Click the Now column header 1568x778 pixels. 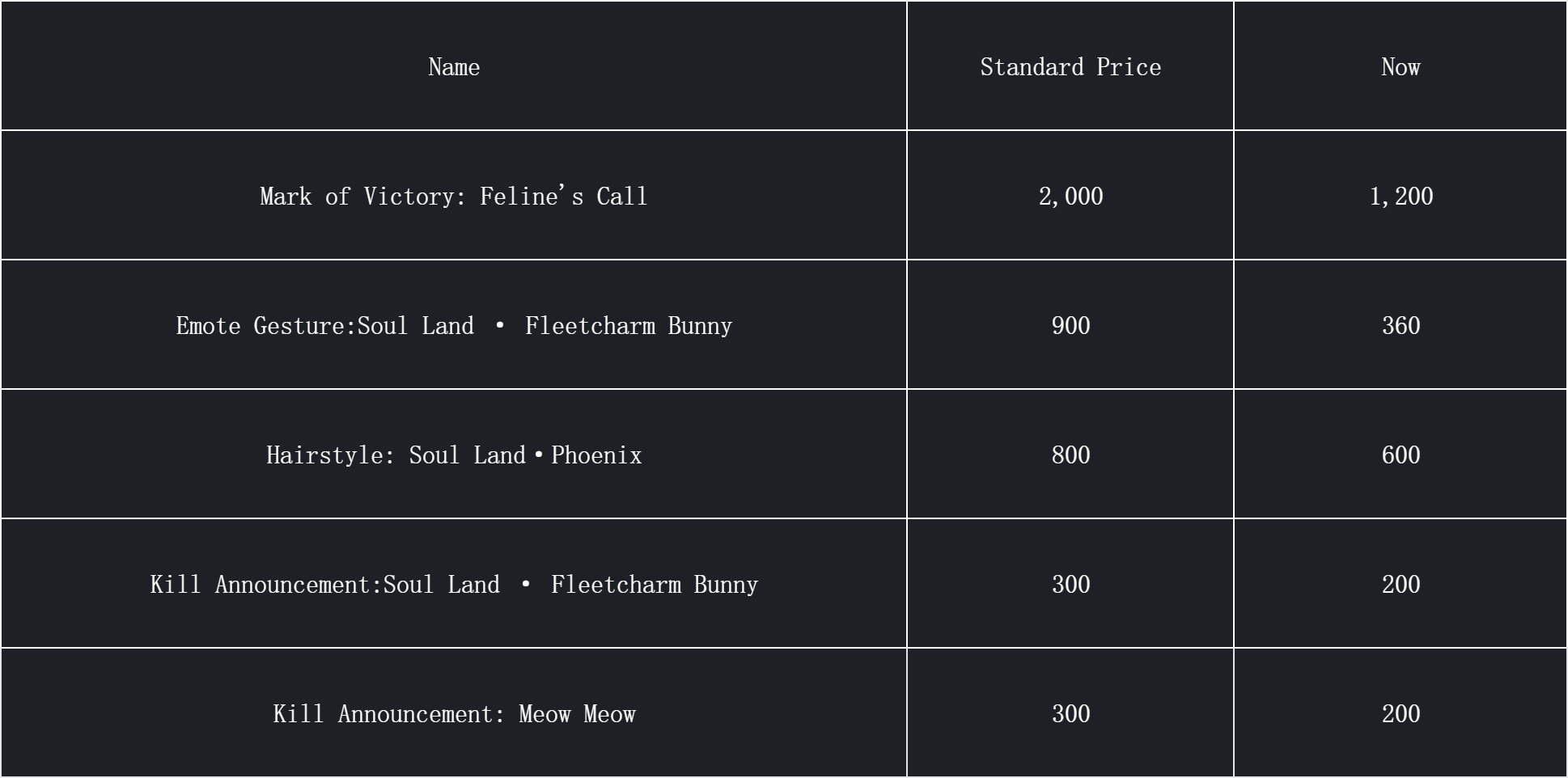pos(1400,67)
